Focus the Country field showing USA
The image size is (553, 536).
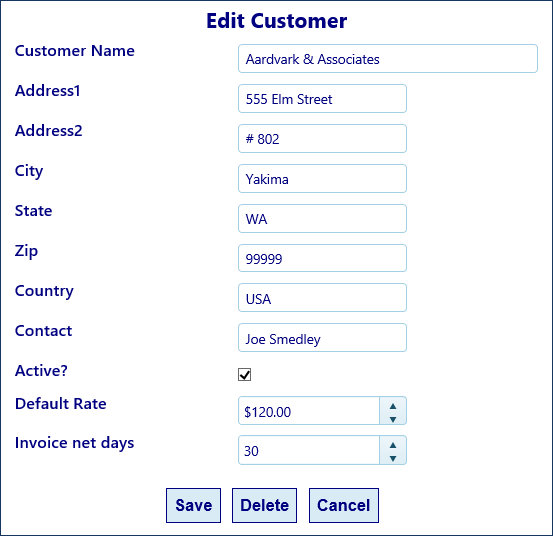[322, 298]
